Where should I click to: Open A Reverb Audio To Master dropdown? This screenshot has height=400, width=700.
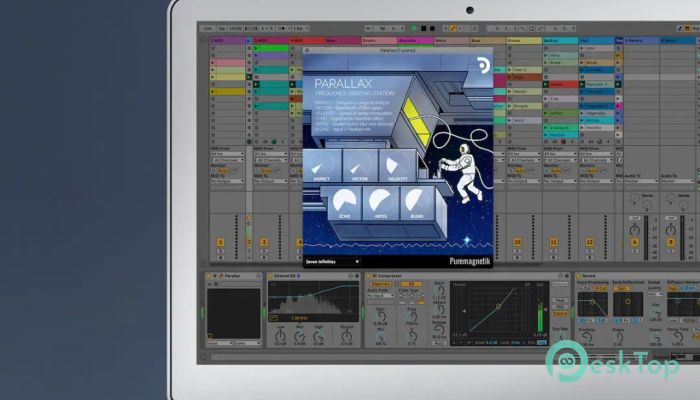(642, 181)
